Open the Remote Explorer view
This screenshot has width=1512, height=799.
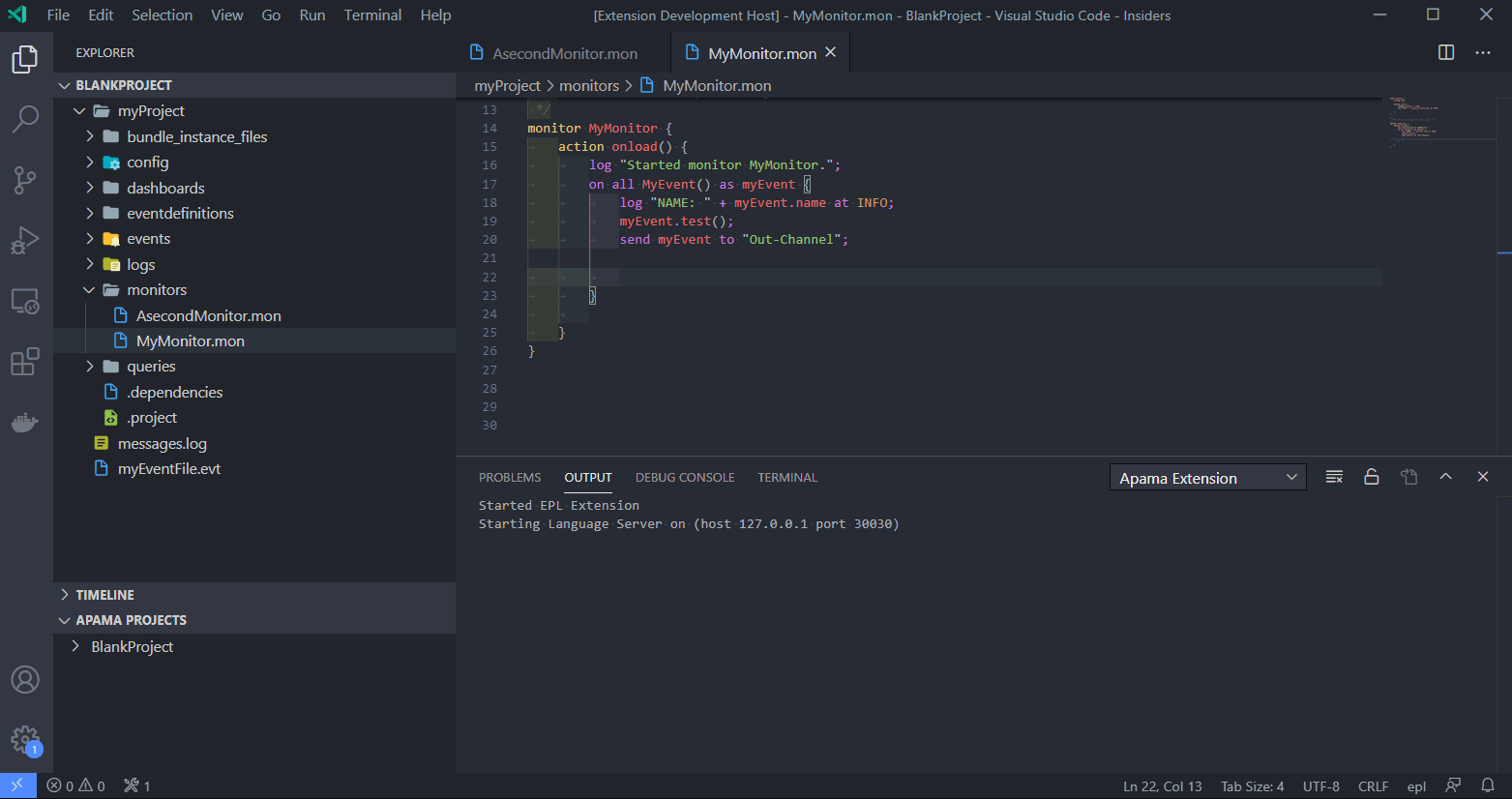tap(25, 302)
